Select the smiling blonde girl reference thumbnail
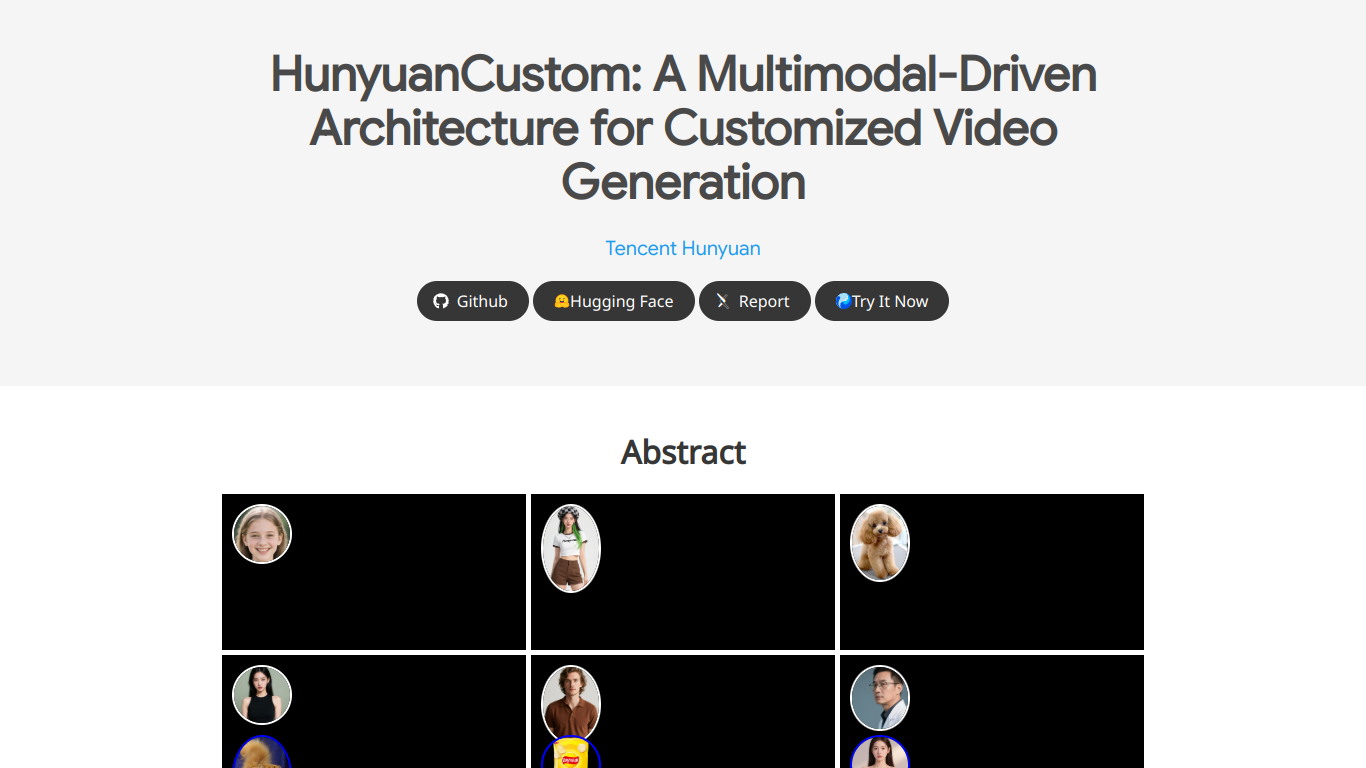 [x=262, y=534]
